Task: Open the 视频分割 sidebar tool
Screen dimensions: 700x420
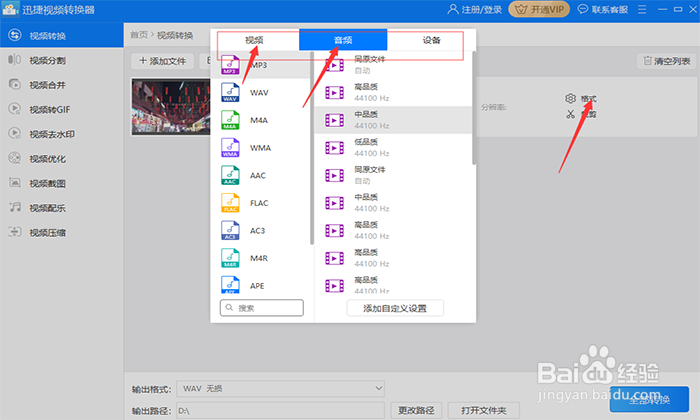Action: pos(62,60)
